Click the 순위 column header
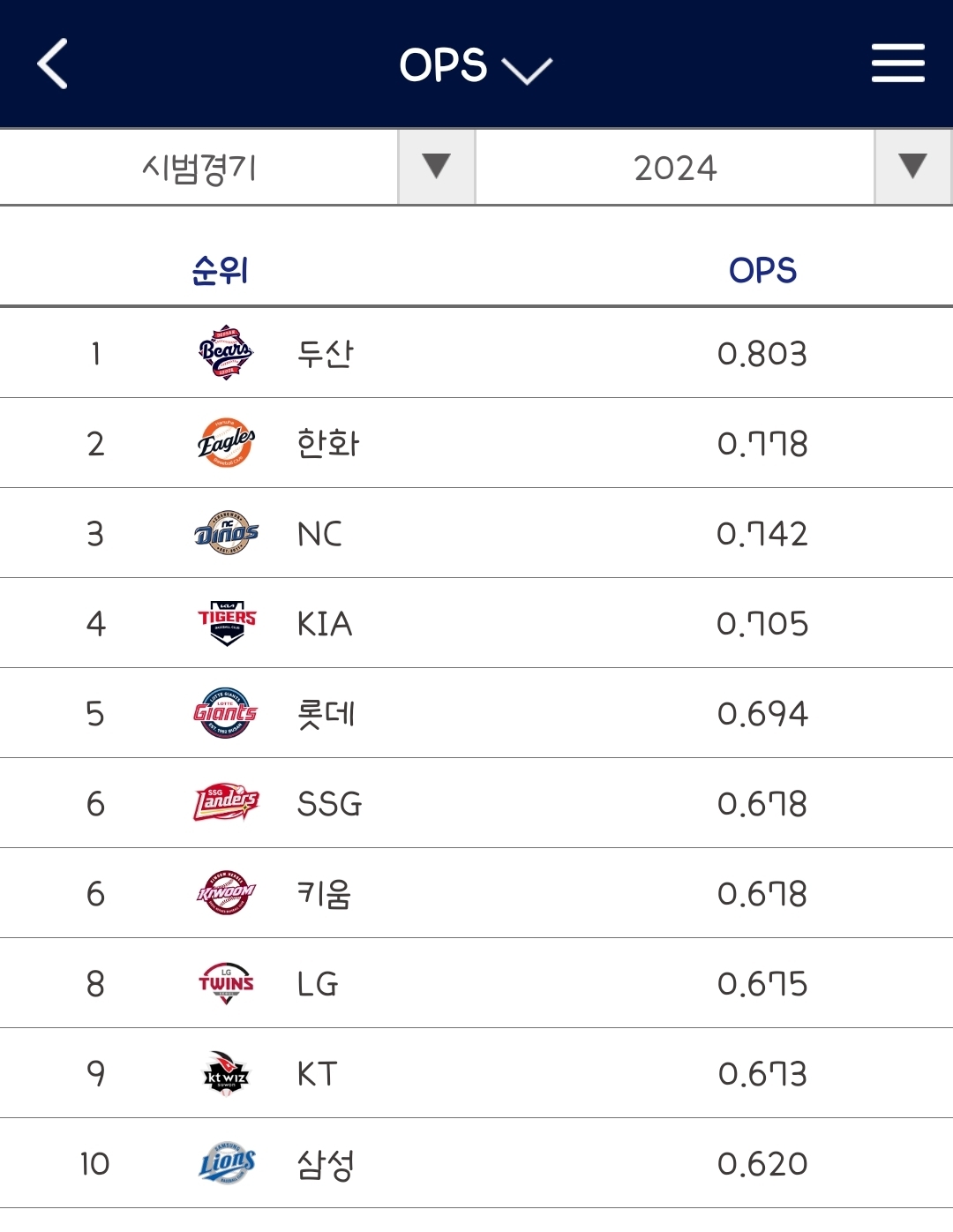 point(220,270)
